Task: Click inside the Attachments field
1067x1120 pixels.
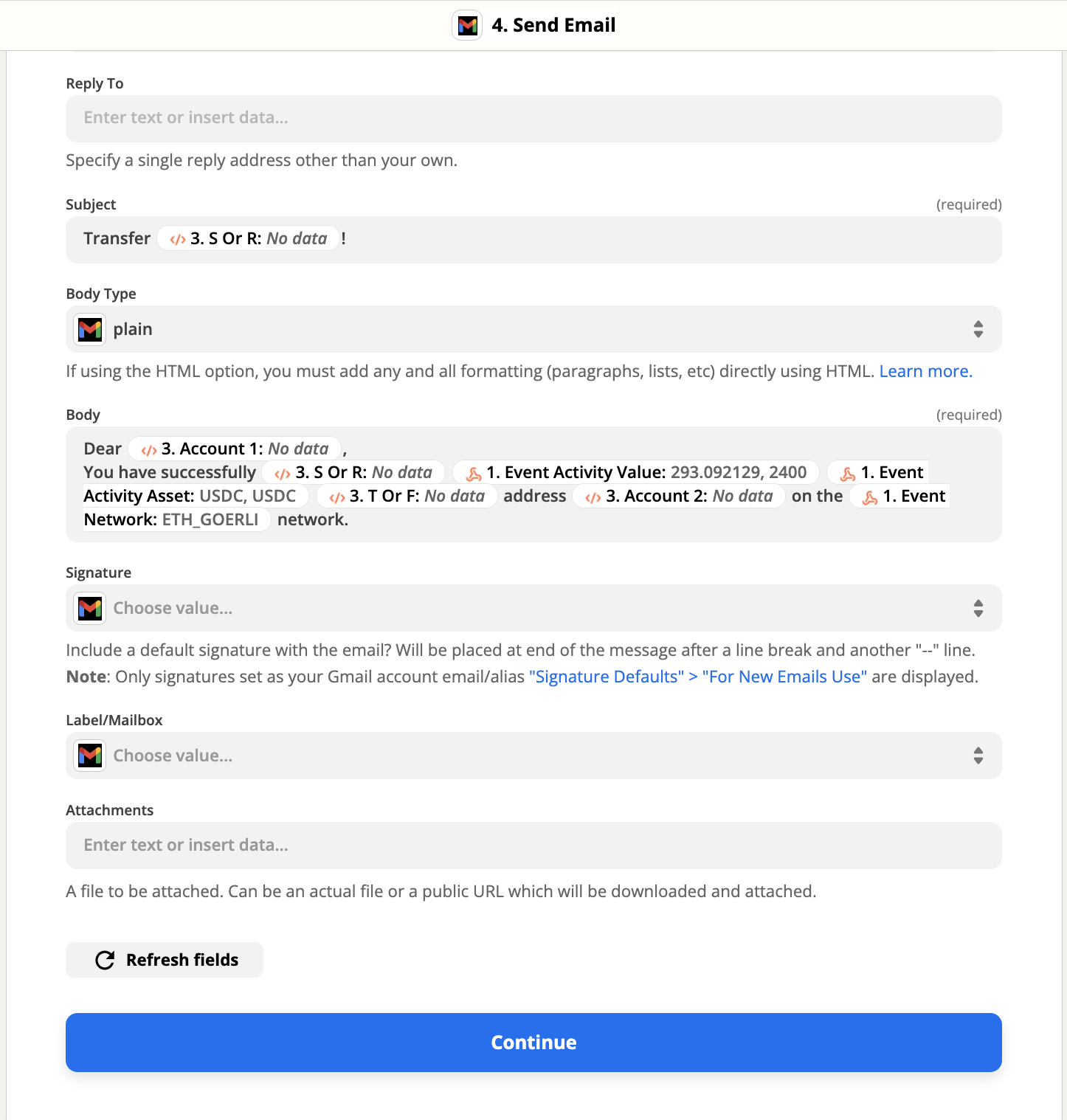Action: tap(533, 845)
